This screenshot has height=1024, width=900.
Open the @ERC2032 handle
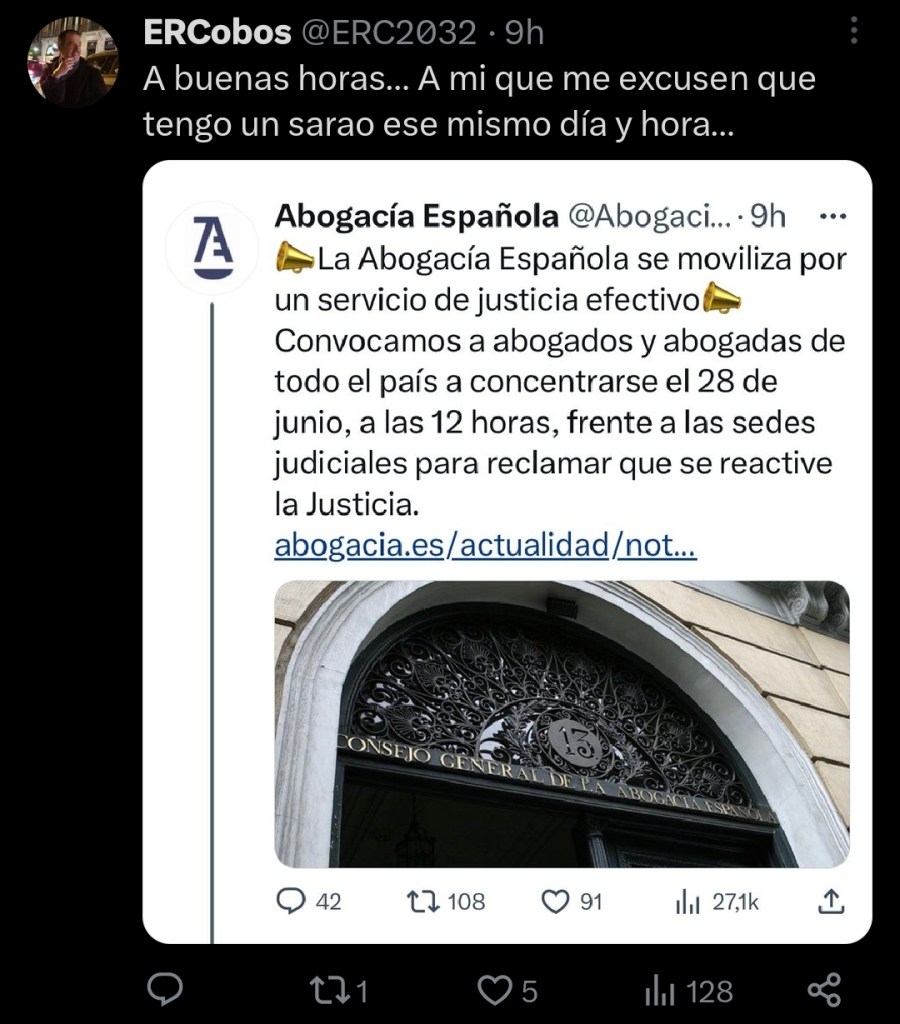[388, 32]
